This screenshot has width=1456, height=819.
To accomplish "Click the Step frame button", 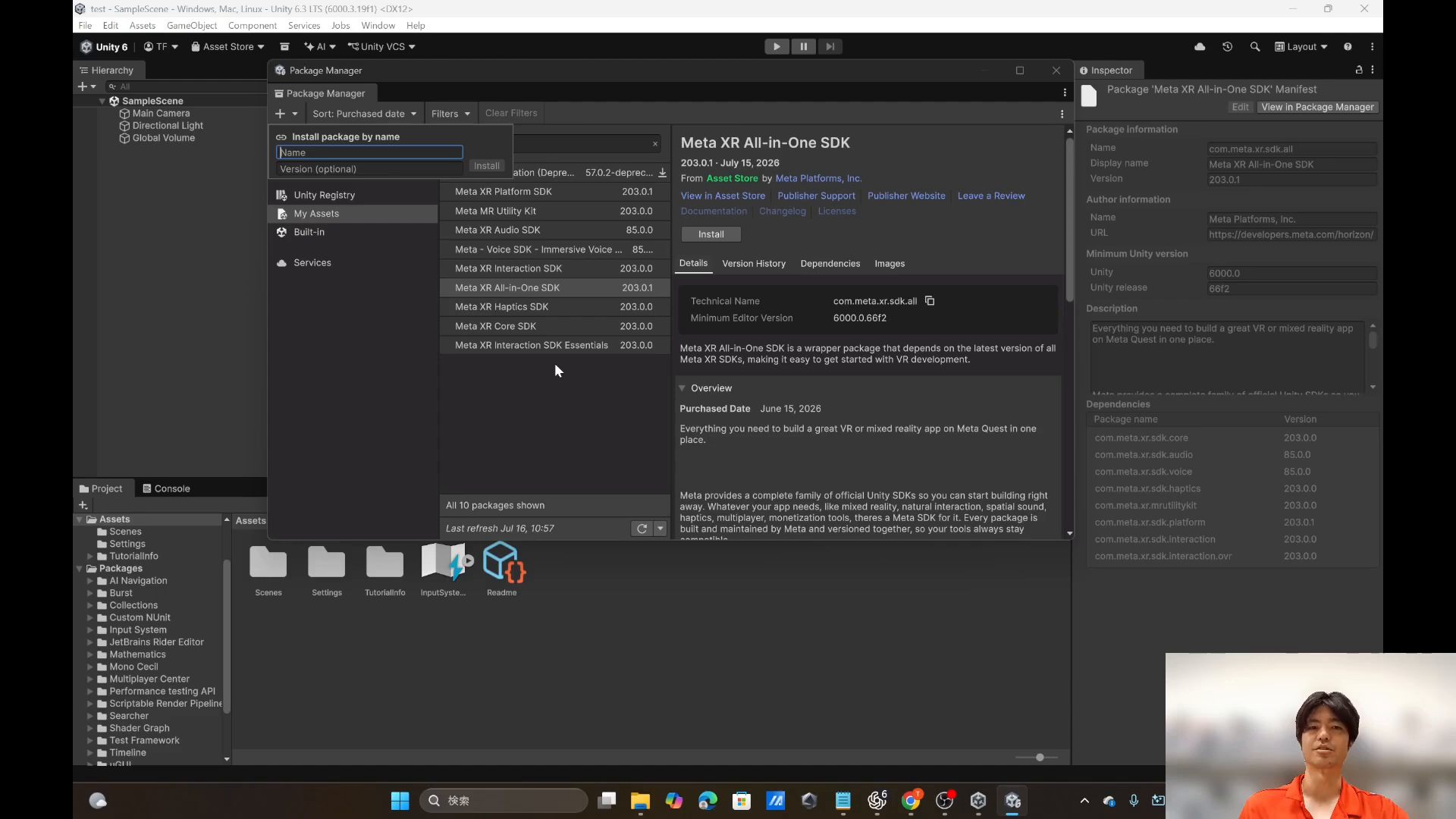I will 830,47.
